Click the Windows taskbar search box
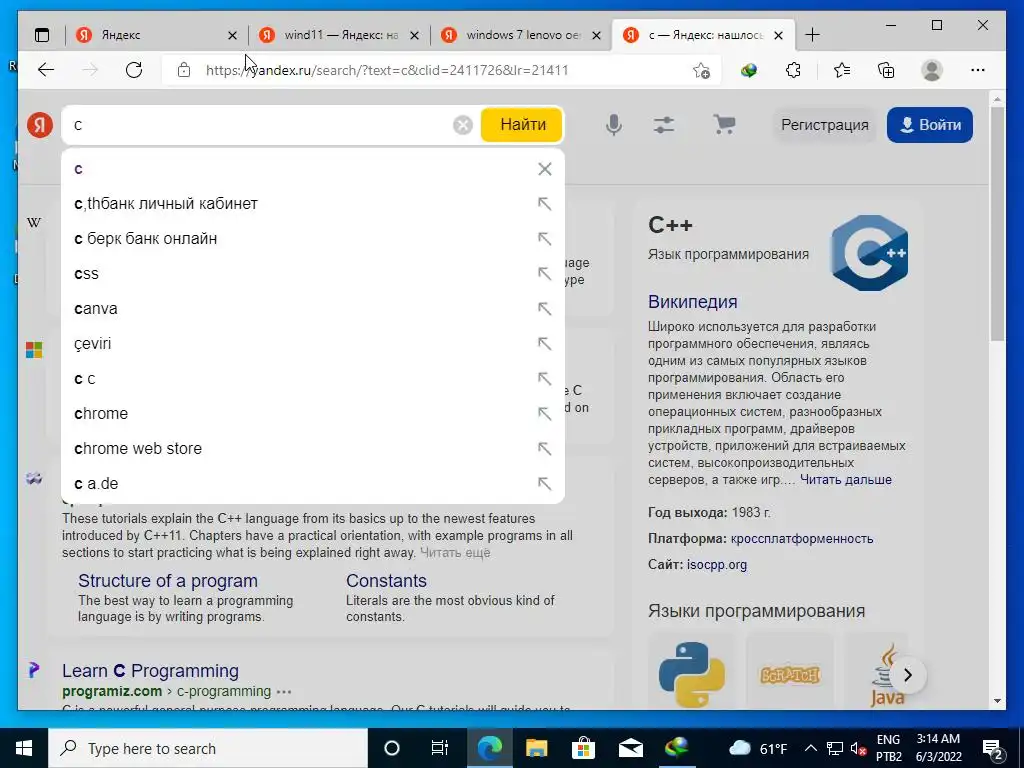1024x768 pixels. tap(208, 748)
